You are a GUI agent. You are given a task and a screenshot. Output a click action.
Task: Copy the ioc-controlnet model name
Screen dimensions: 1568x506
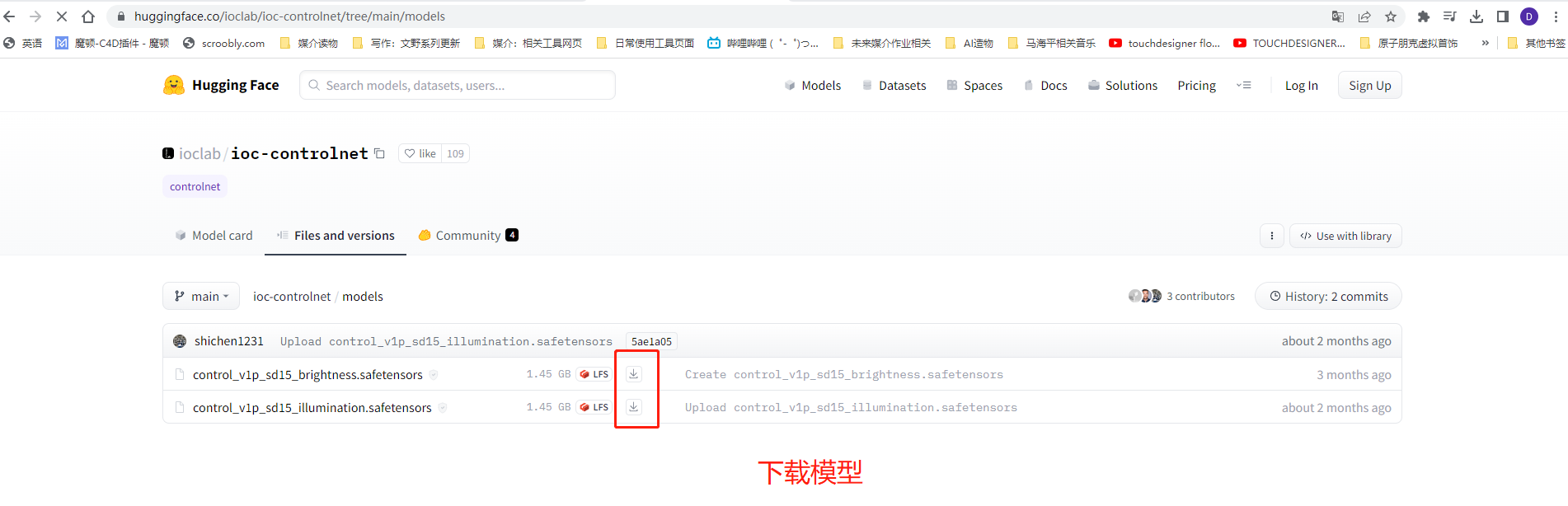(x=379, y=153)
